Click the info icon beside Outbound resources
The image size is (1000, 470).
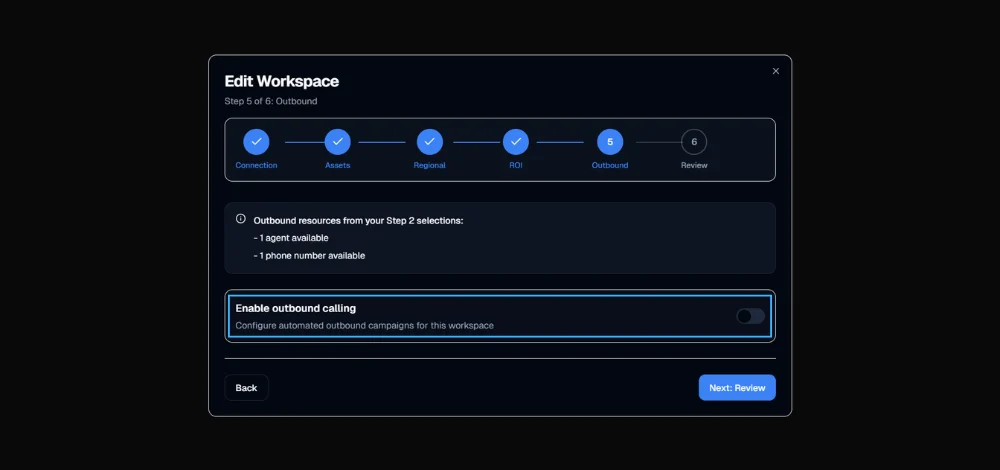point(240,219)
